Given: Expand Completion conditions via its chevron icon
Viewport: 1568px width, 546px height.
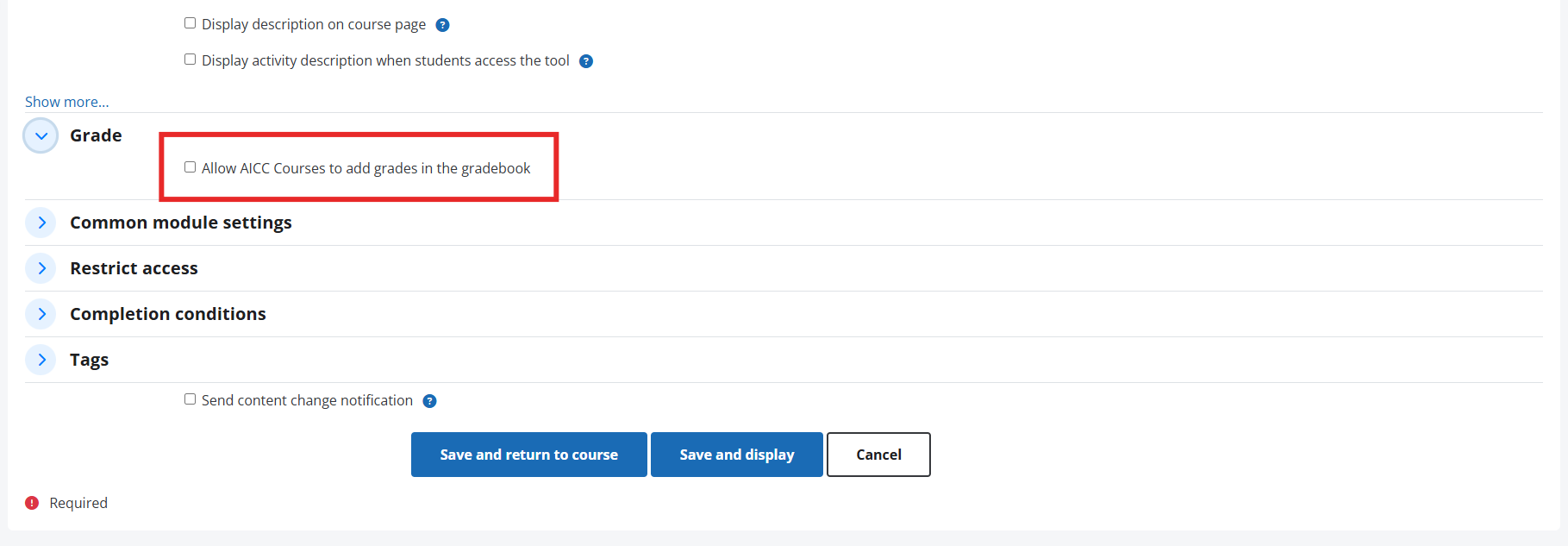Looking at the screenshot, I should [x=41, y=314].
